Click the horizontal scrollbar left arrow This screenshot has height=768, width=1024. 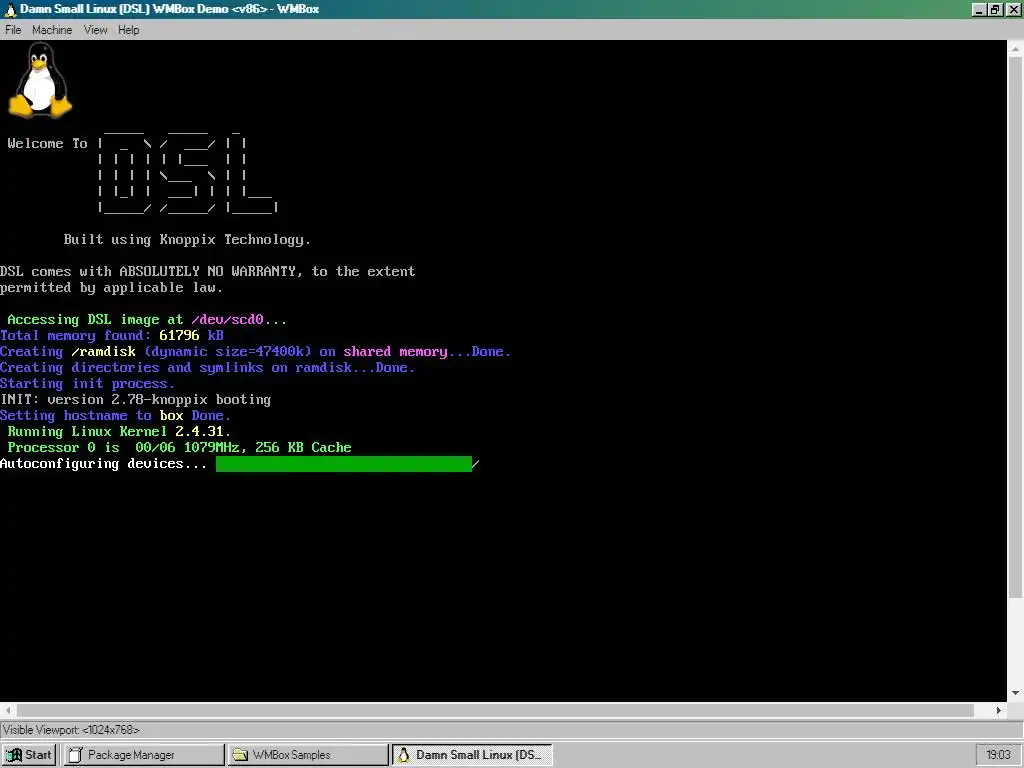(x=8, y=710)
